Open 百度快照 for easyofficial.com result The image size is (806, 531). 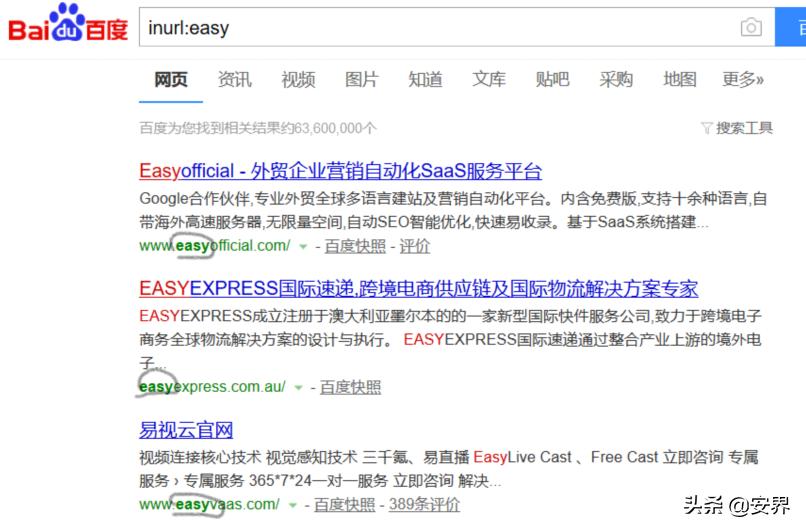[355, 246]
